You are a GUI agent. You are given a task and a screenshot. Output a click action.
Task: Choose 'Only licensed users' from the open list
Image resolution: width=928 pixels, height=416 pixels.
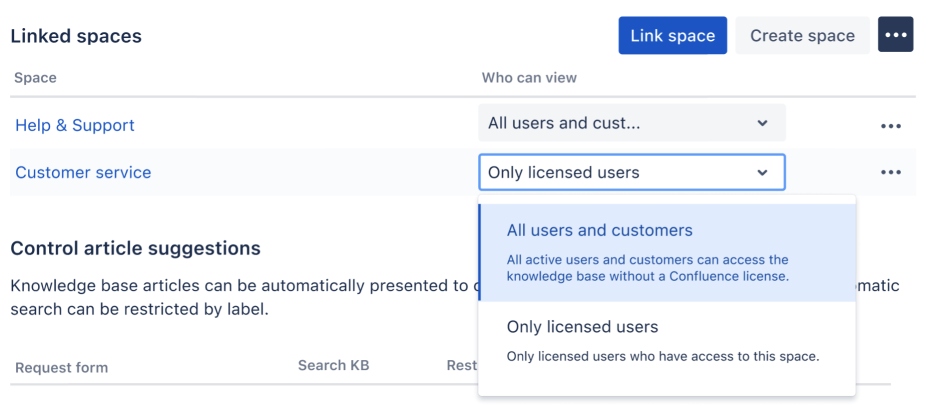click(x=582, y=328)
